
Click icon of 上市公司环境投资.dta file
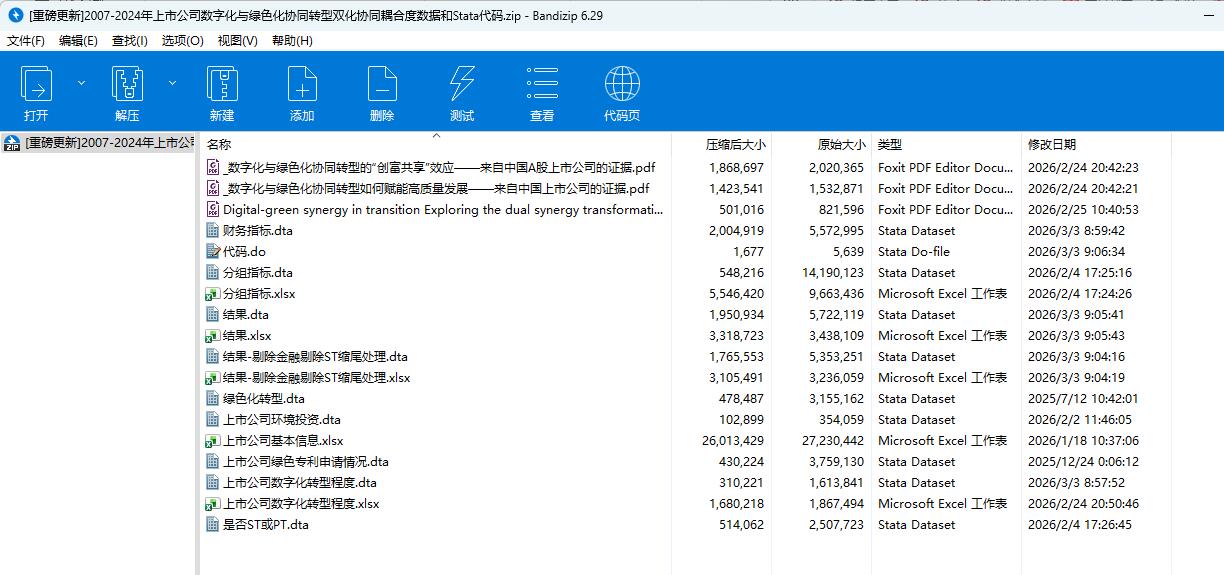212,419
